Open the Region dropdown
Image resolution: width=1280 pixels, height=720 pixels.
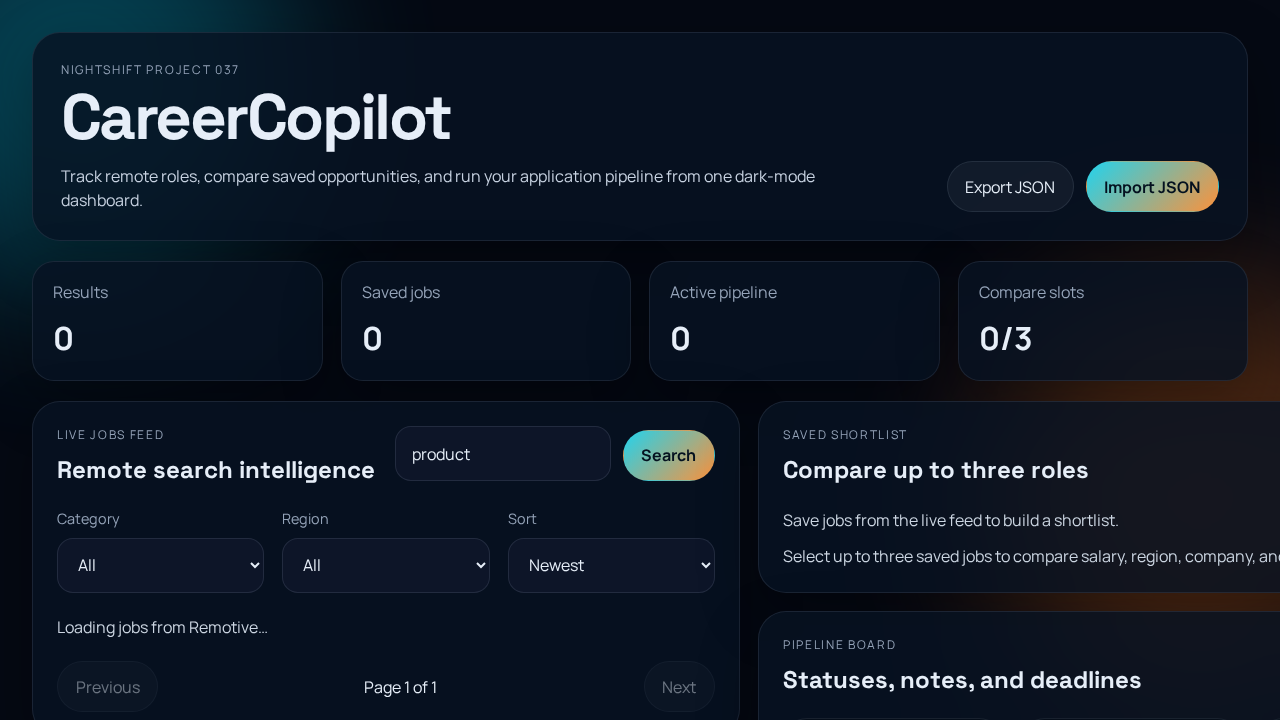point(386,565)
